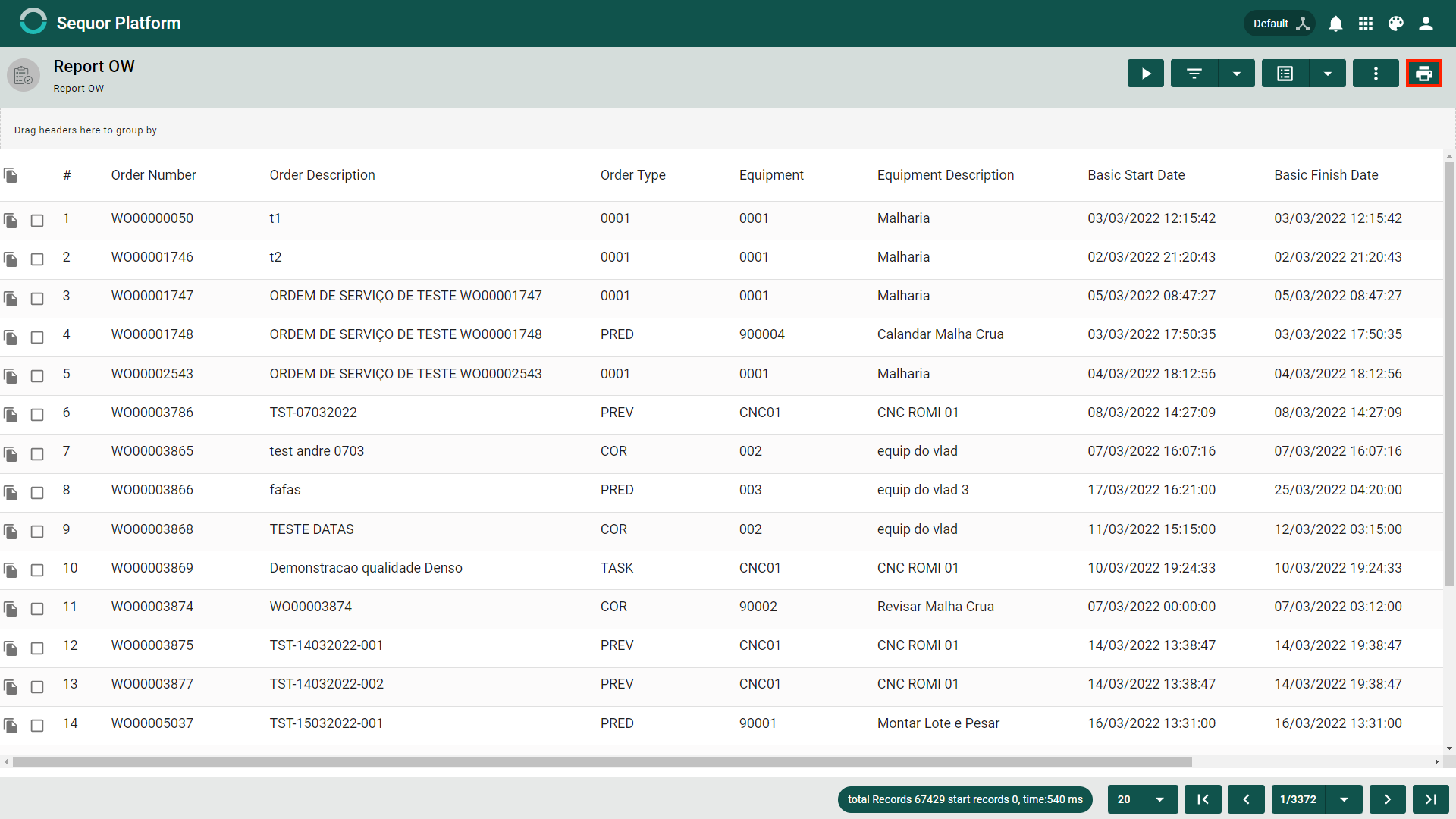This screenshot has height=819, width=1456.
Task: Click the Report OW clipboard icon
Action: point(24,75)
